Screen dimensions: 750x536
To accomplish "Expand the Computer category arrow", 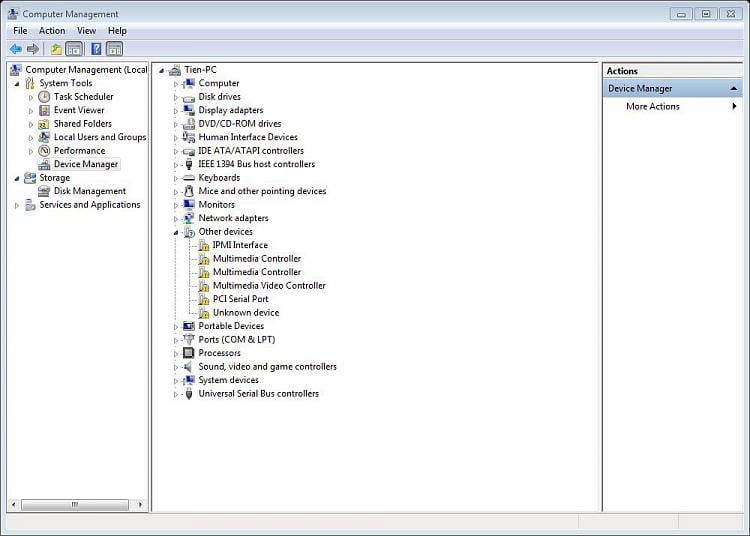I will (x=176, y=84).
